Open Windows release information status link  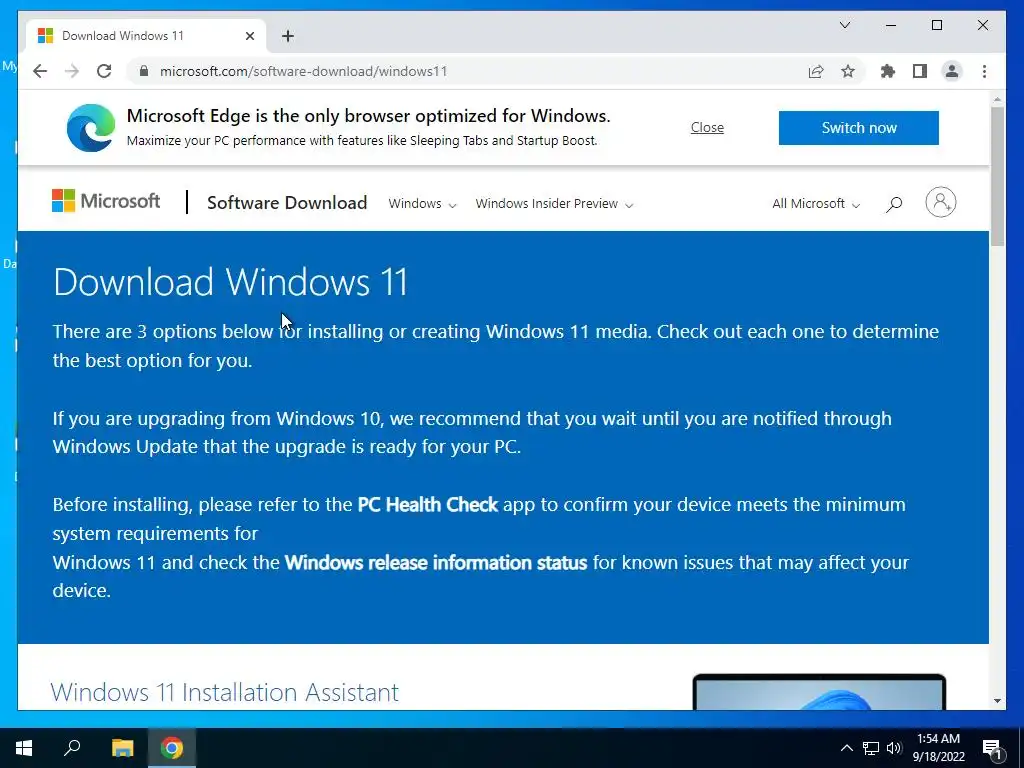(436, 562)
